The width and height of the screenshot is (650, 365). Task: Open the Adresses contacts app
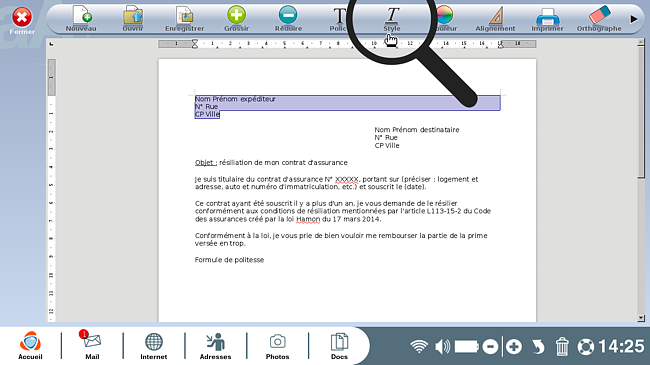click(216, 345)
